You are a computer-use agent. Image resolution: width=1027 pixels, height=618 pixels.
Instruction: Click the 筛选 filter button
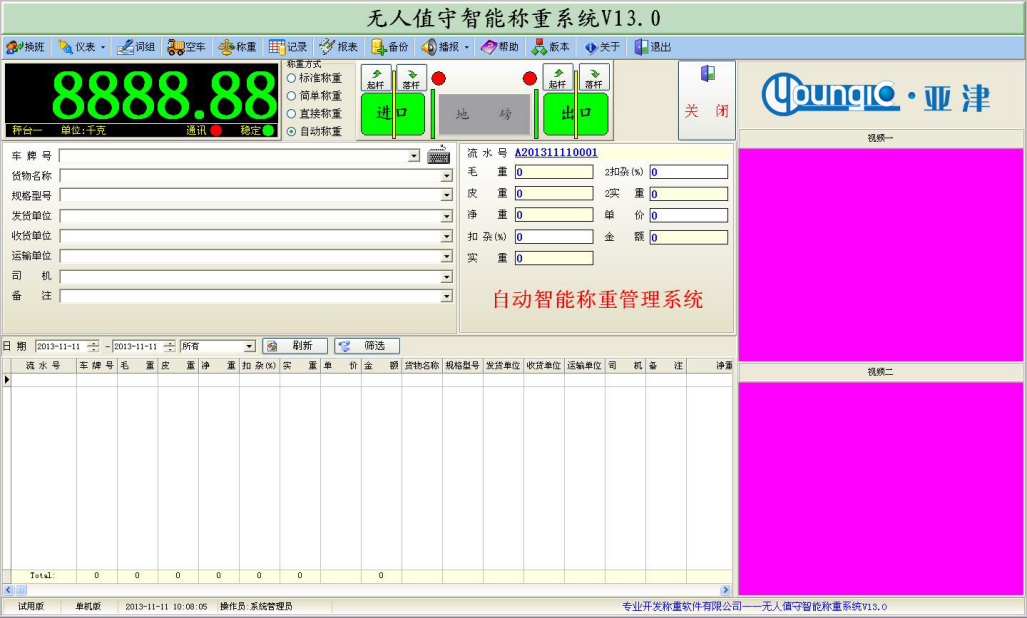coord(367,346)
